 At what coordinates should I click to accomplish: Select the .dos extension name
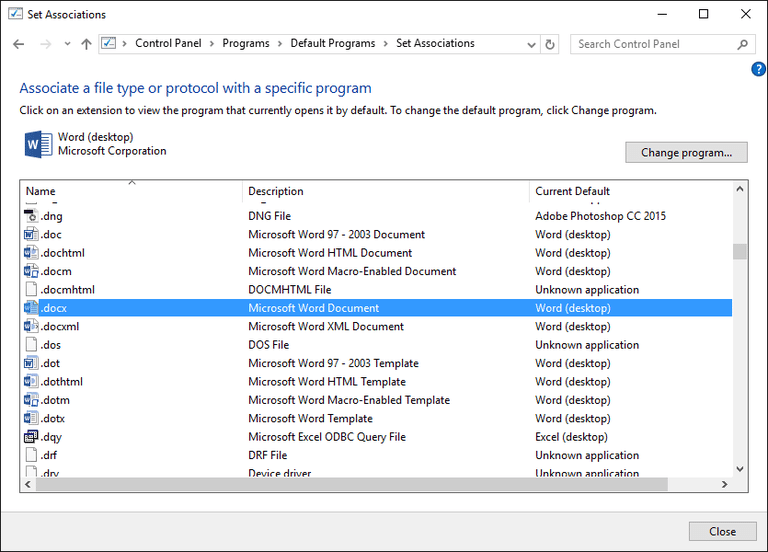51,344
